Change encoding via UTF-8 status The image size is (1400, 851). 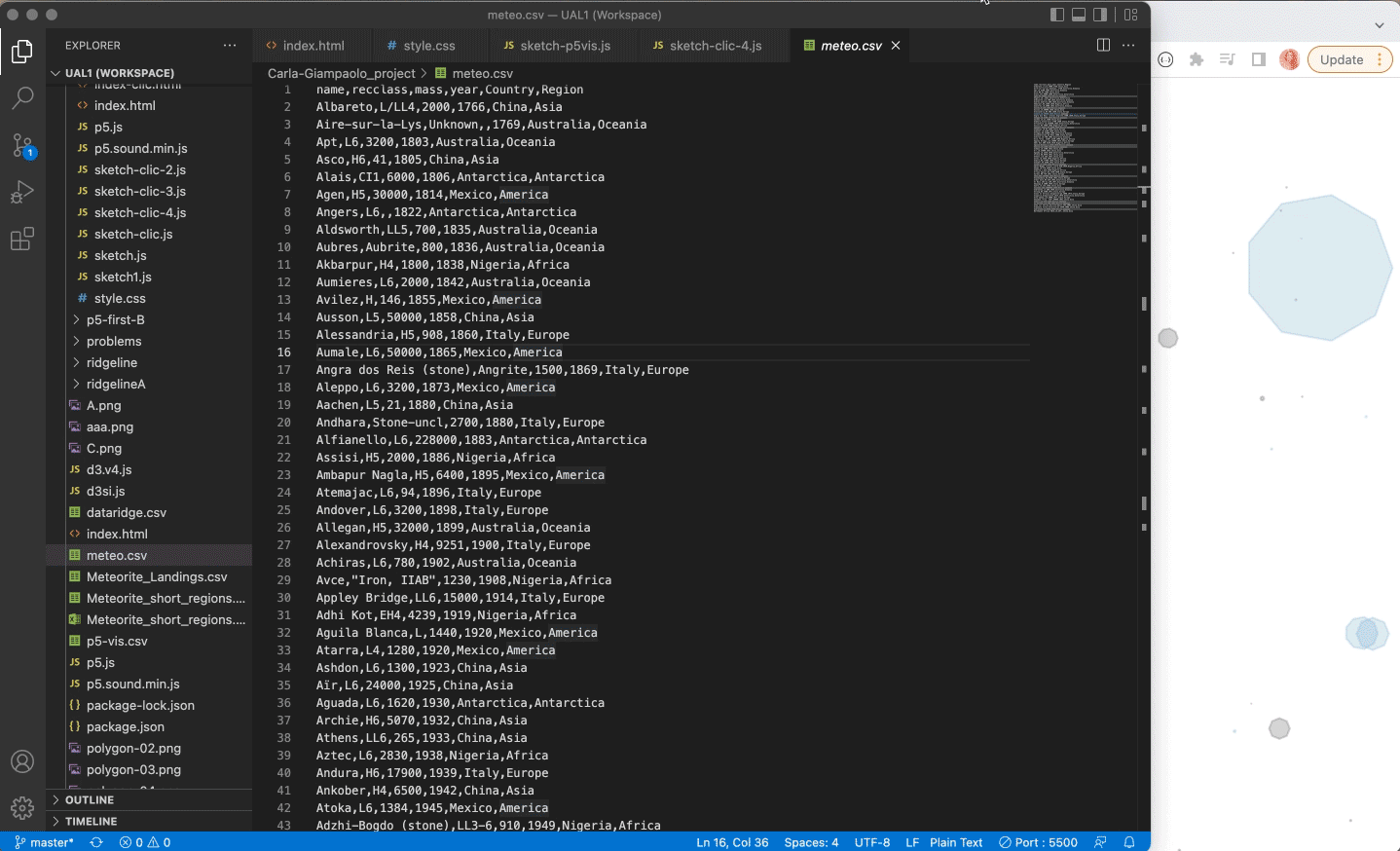click(x=872, y=842)
